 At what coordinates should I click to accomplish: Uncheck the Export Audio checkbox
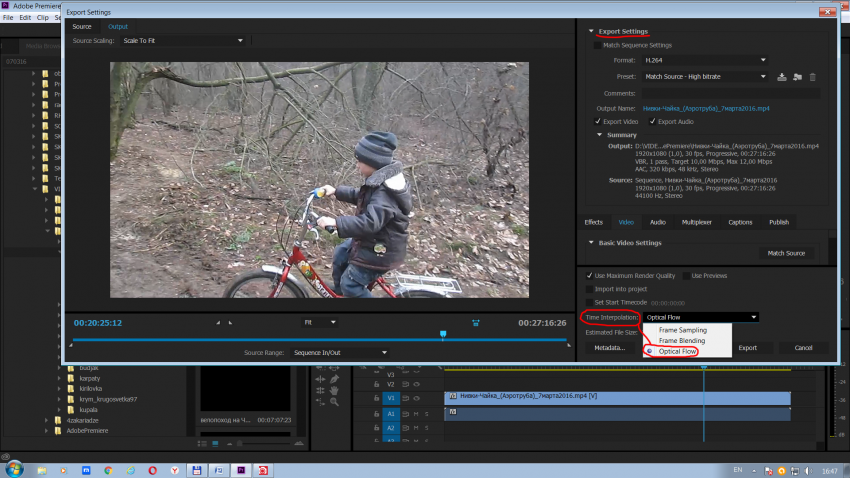pos(652,121)
